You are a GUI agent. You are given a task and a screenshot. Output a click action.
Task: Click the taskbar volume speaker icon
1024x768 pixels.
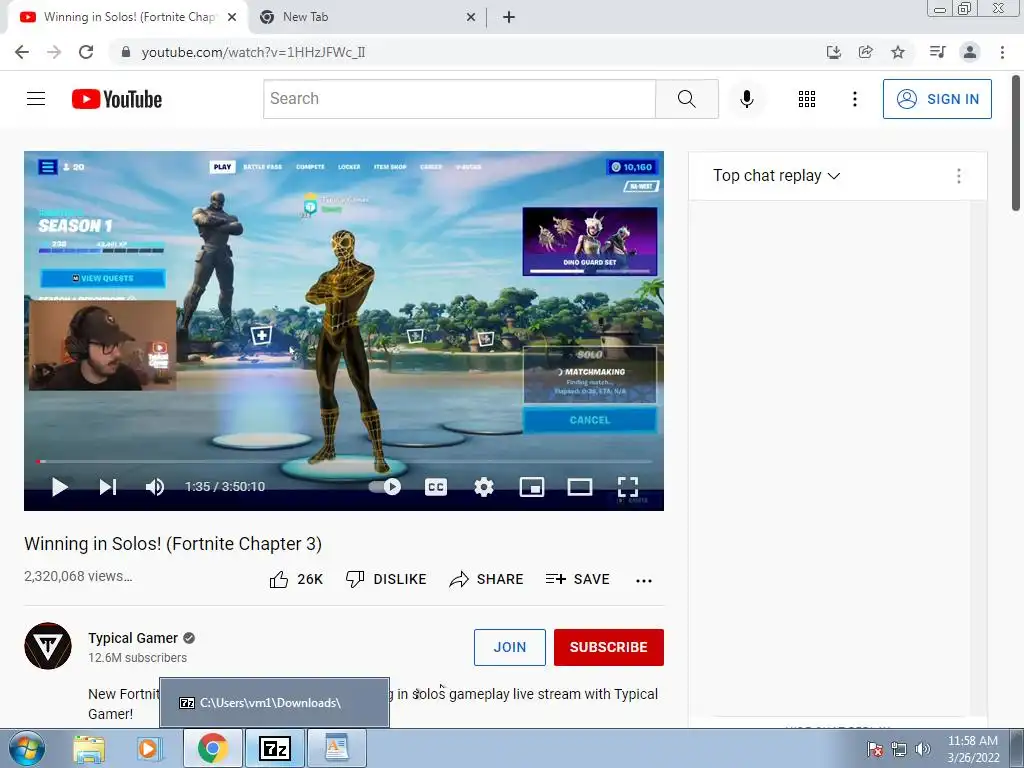click(923, 749)
